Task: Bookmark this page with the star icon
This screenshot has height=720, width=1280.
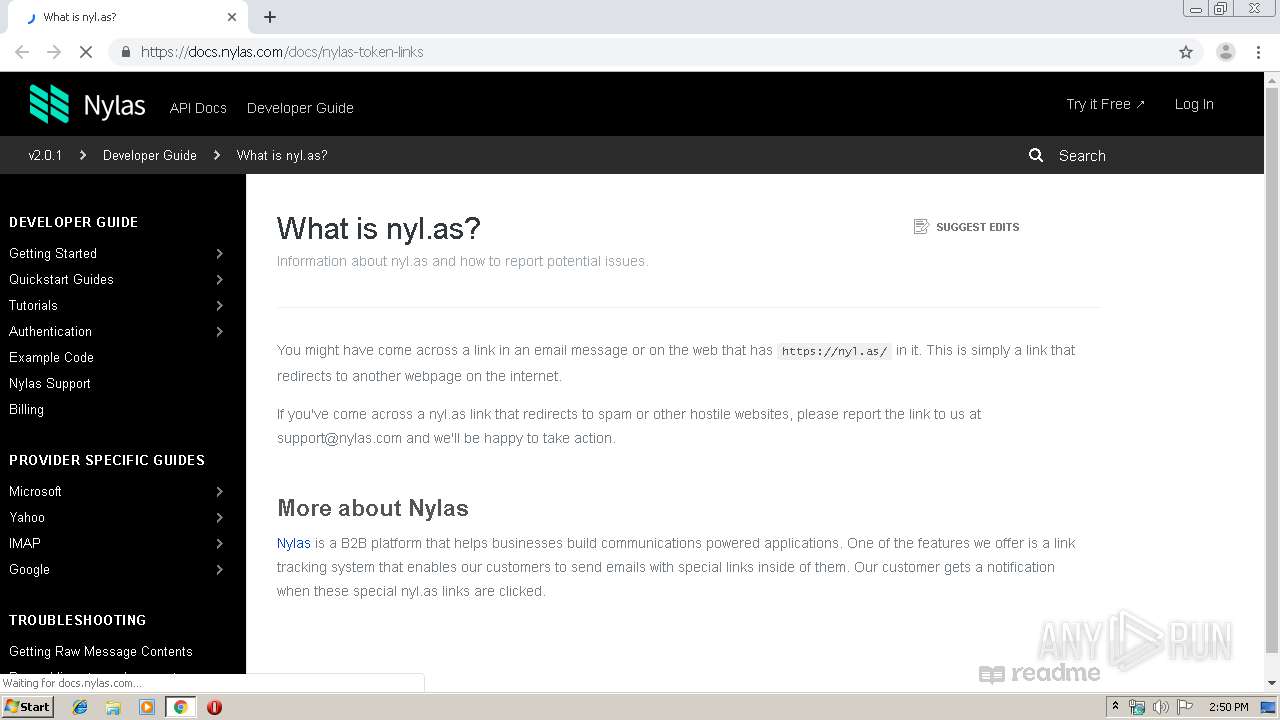Action: (1186, 52)
